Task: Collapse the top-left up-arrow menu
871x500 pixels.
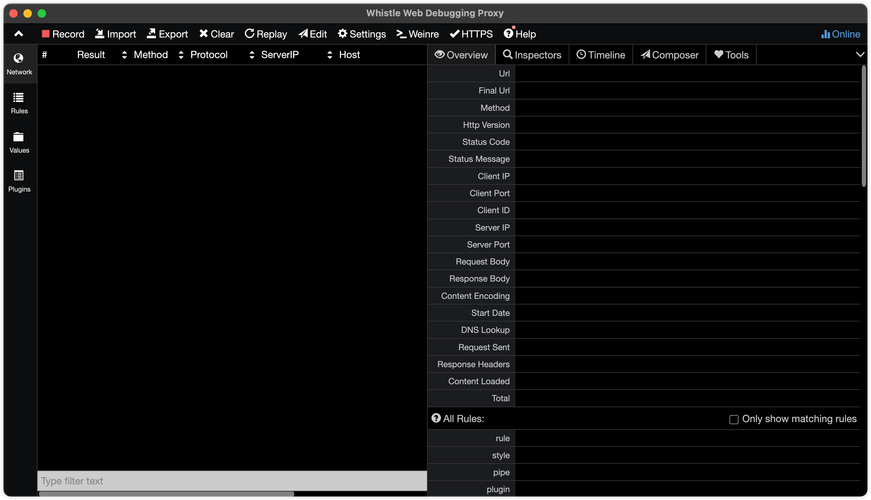Action: 18,34
